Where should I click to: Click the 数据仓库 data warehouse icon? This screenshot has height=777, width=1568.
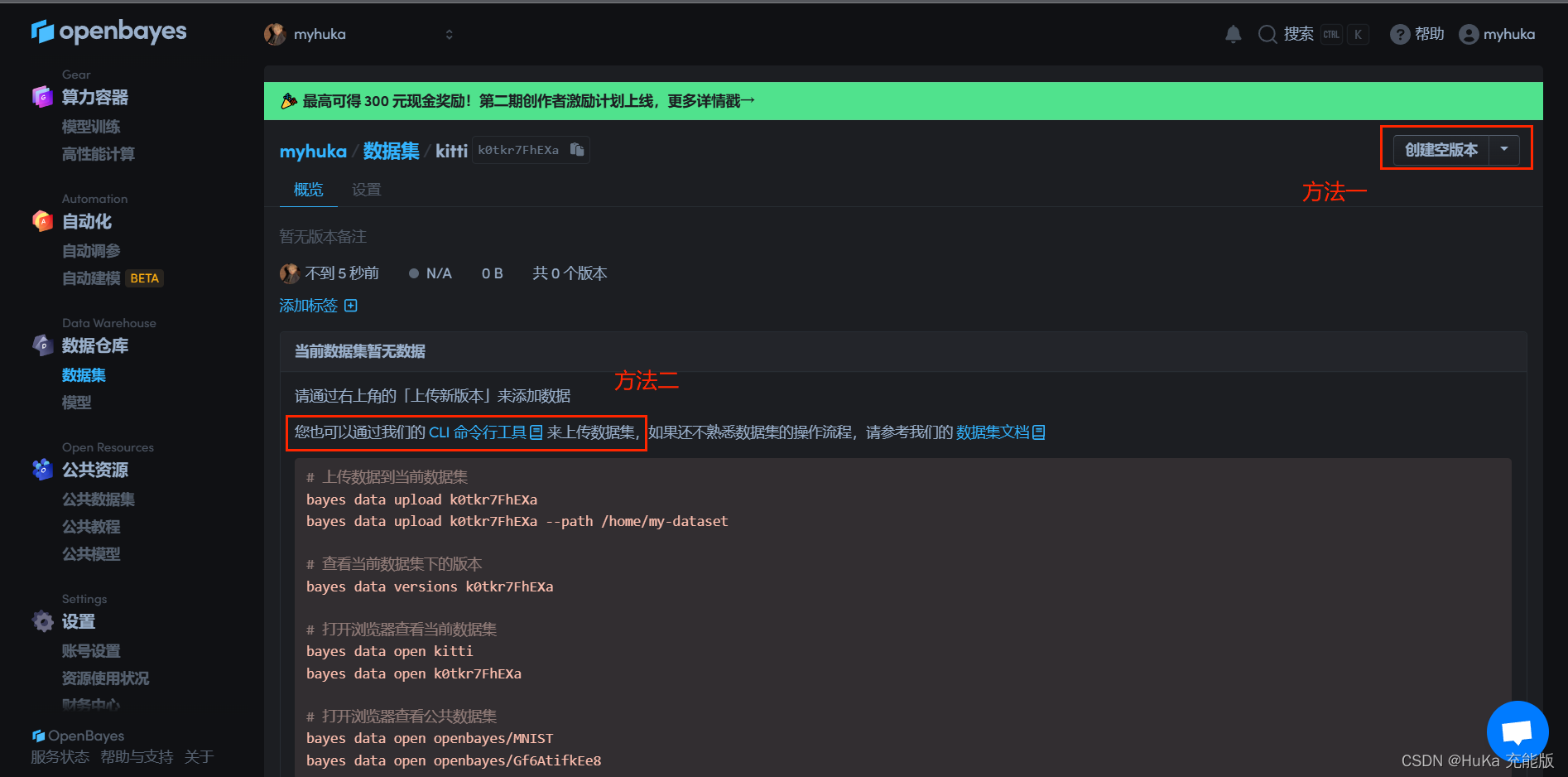click(42, 345)
